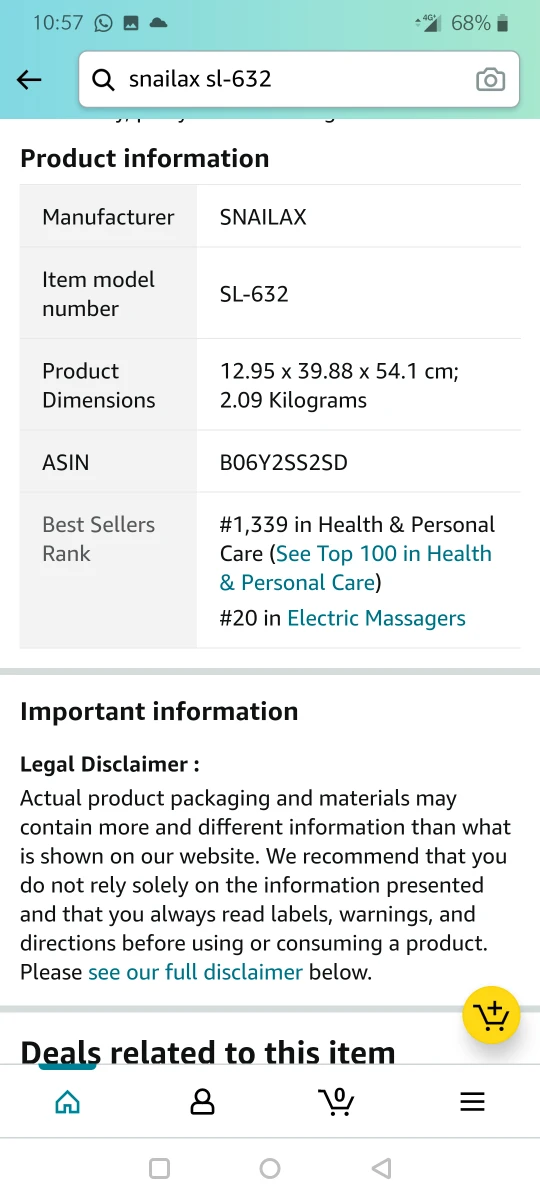Tap the WhatsApp notification icon in status bar
The image size is (540, 1200).
[x=103, y=23]
